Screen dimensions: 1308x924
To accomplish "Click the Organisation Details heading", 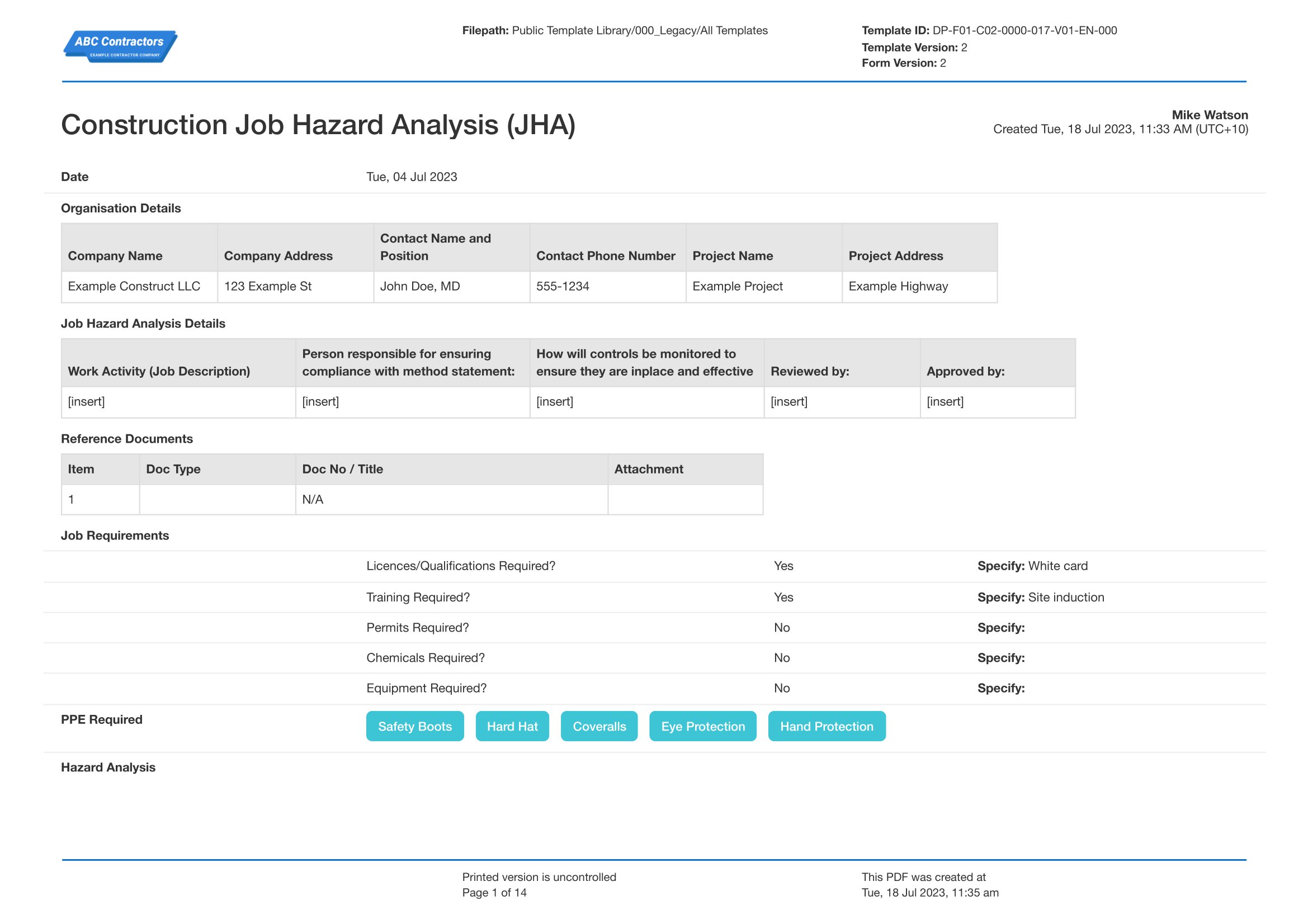I will (x=121, y=209).
